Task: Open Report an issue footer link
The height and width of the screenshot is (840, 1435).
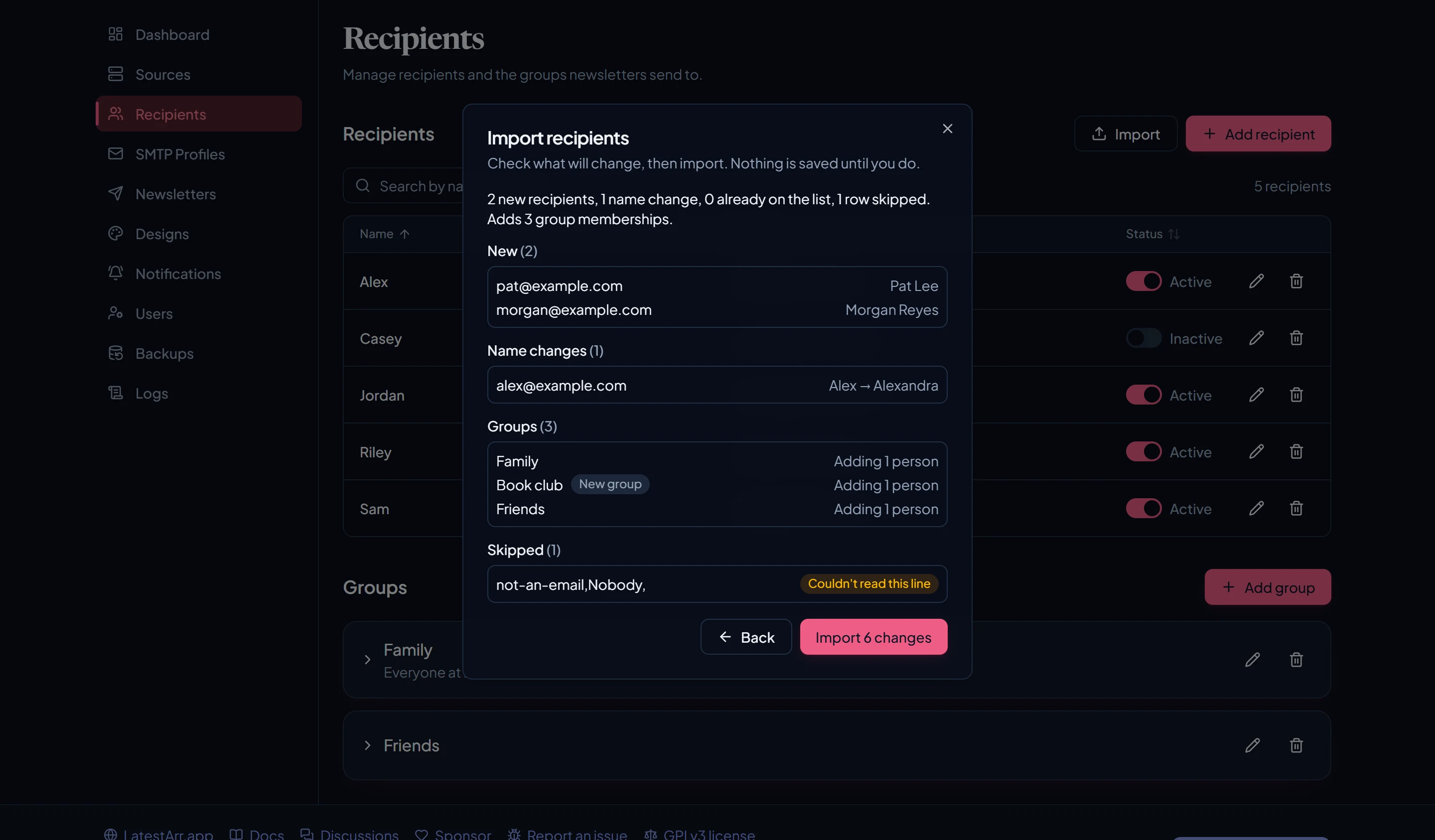Action: [567, 835]
